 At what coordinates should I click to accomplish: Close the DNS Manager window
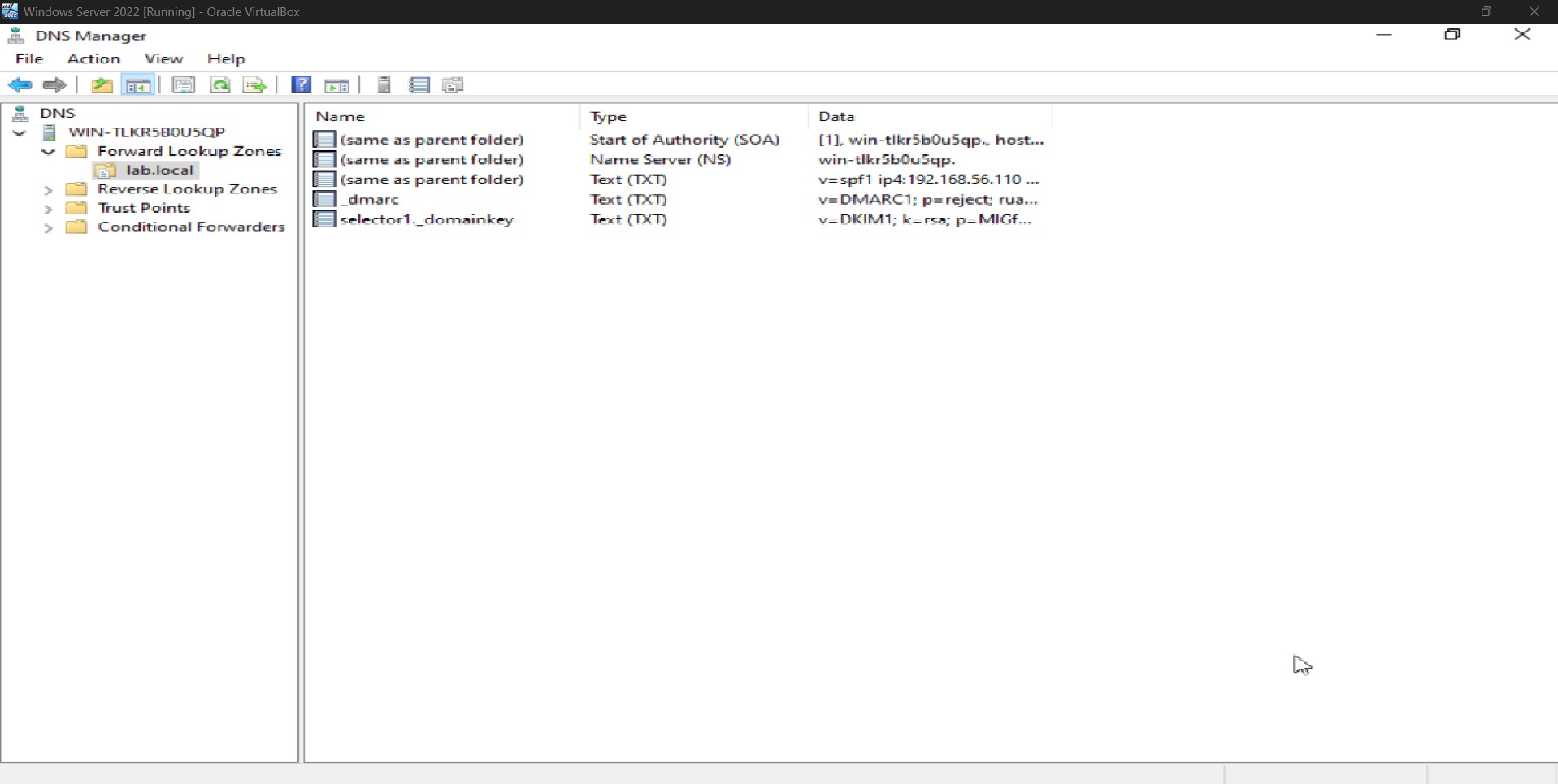click(1522, 34)
